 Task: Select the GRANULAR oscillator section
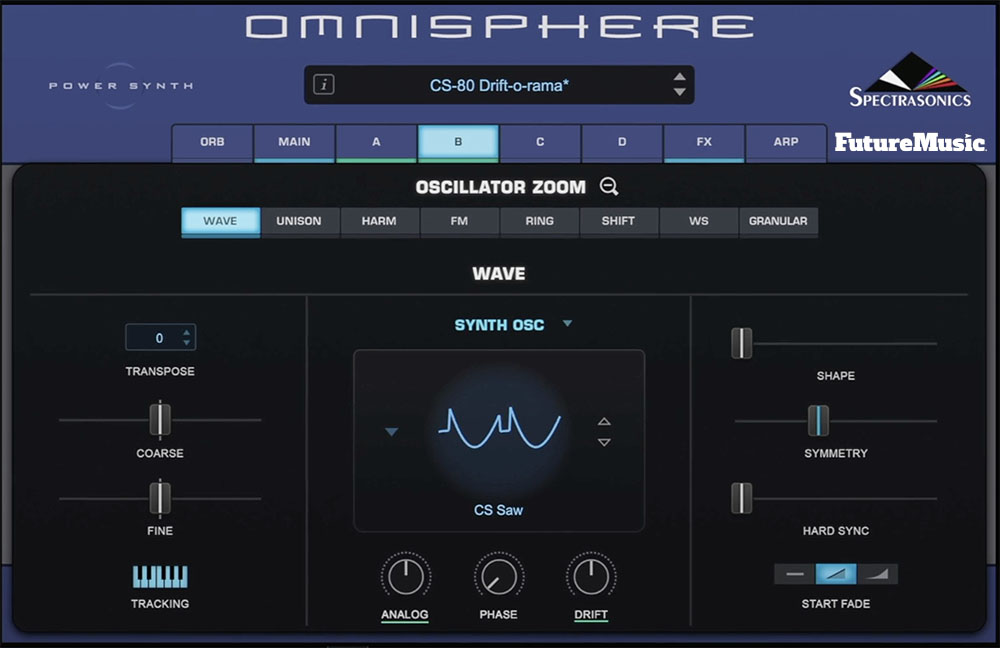pos(778,221)
